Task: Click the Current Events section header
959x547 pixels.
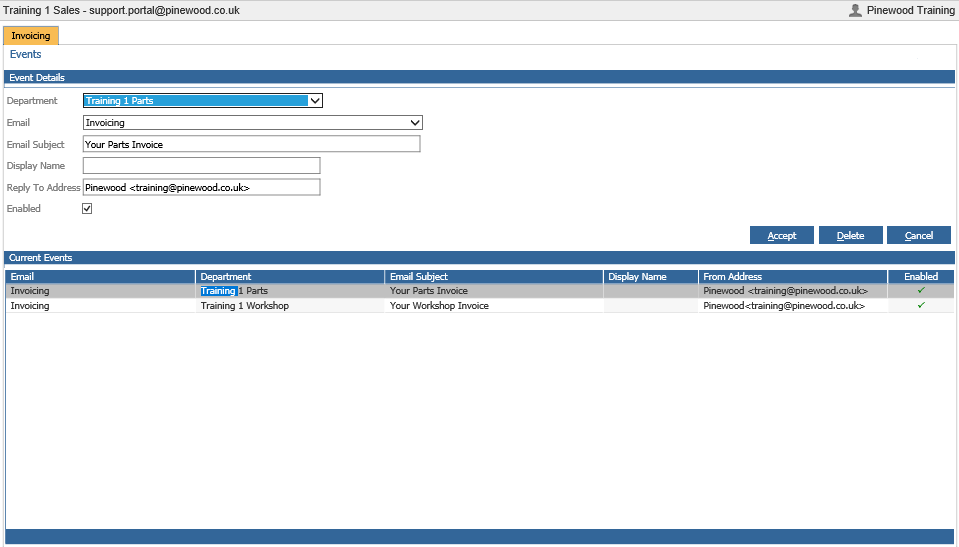Action: coord(480,258)
